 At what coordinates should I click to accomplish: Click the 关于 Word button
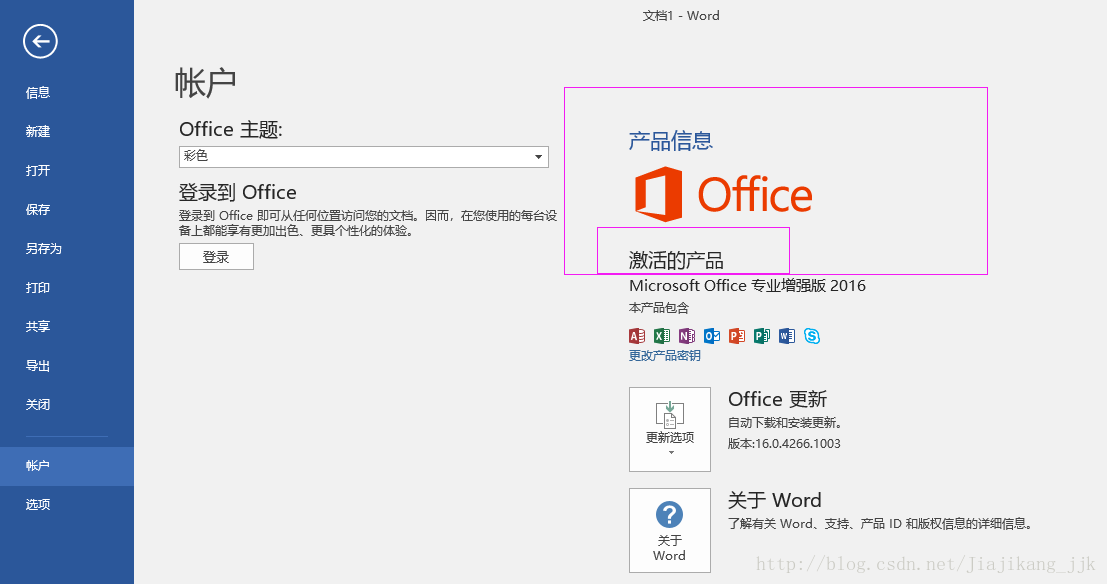(670, 530)
